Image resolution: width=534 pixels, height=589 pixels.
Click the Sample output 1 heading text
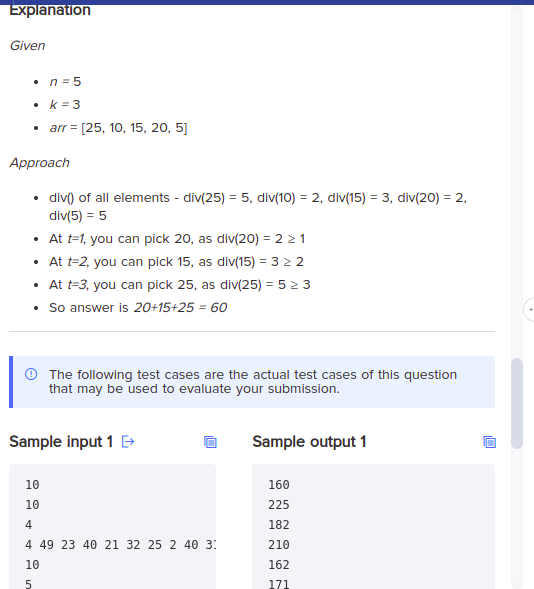pyautogui.click(x=309, y=442)
